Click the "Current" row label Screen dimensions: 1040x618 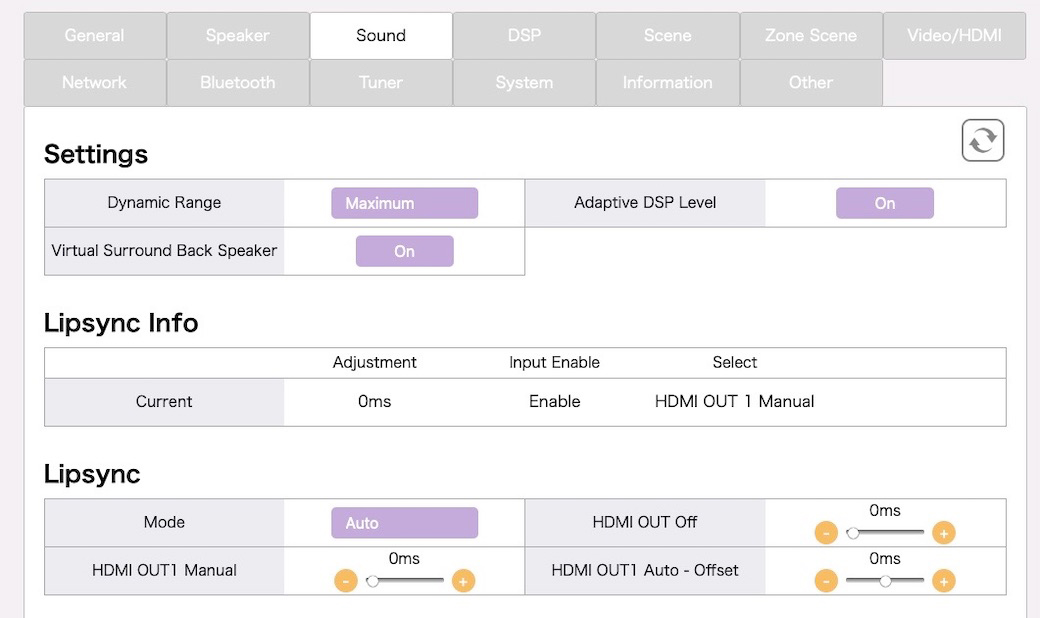pyautogui.click(x=164, y=401)
